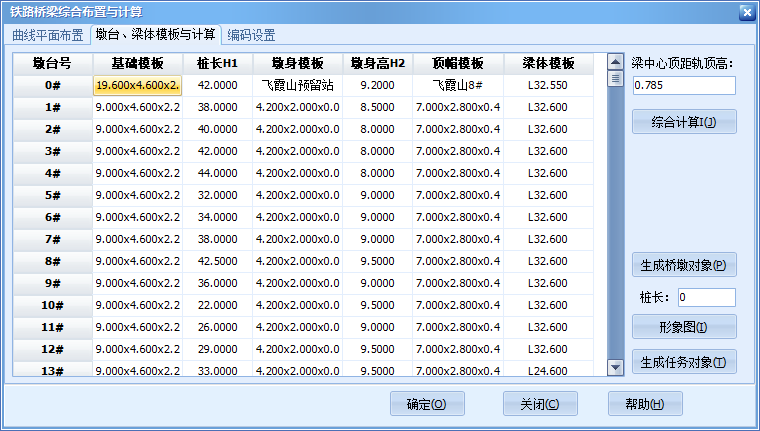
Task: Click the 综合计算 button
Action: [x=684, y=122]
